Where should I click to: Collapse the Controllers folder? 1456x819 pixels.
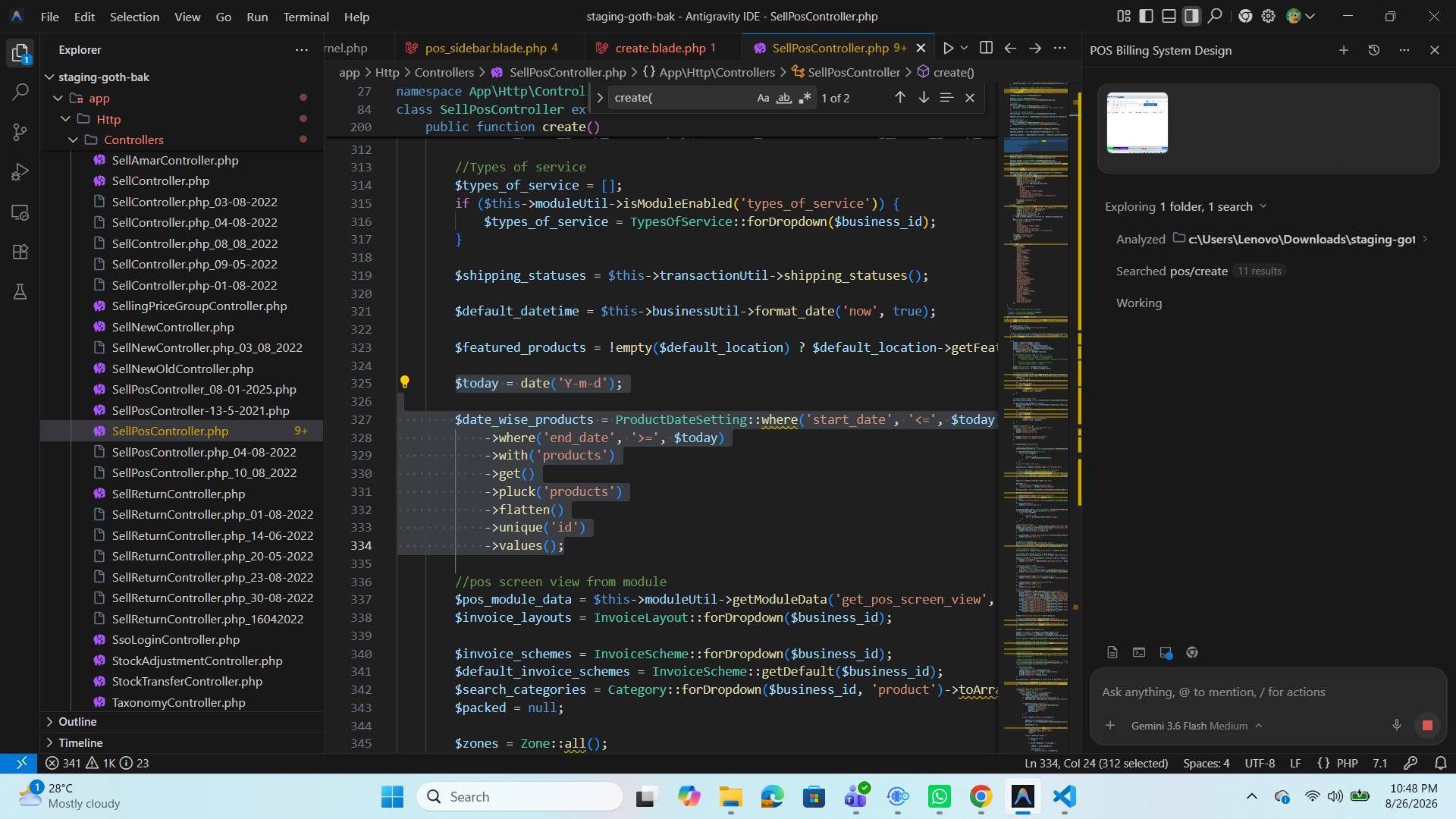click(74, 140)
